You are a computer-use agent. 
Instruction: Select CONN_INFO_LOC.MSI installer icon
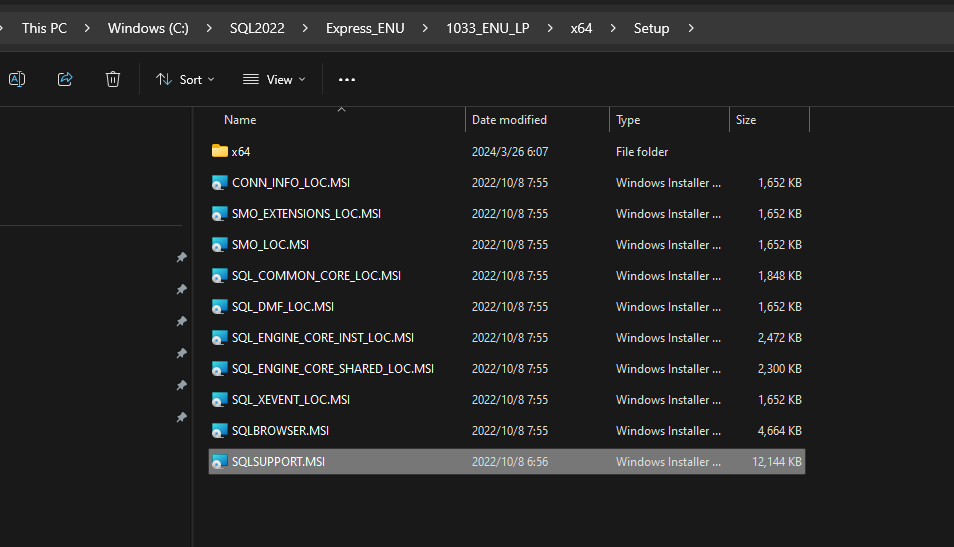220,183
